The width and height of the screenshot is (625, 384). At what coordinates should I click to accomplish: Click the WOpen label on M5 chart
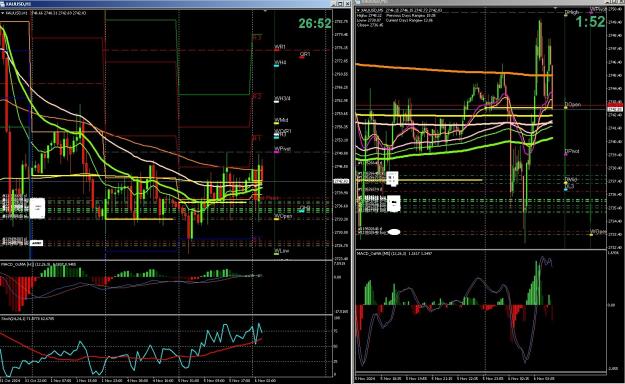598,231
